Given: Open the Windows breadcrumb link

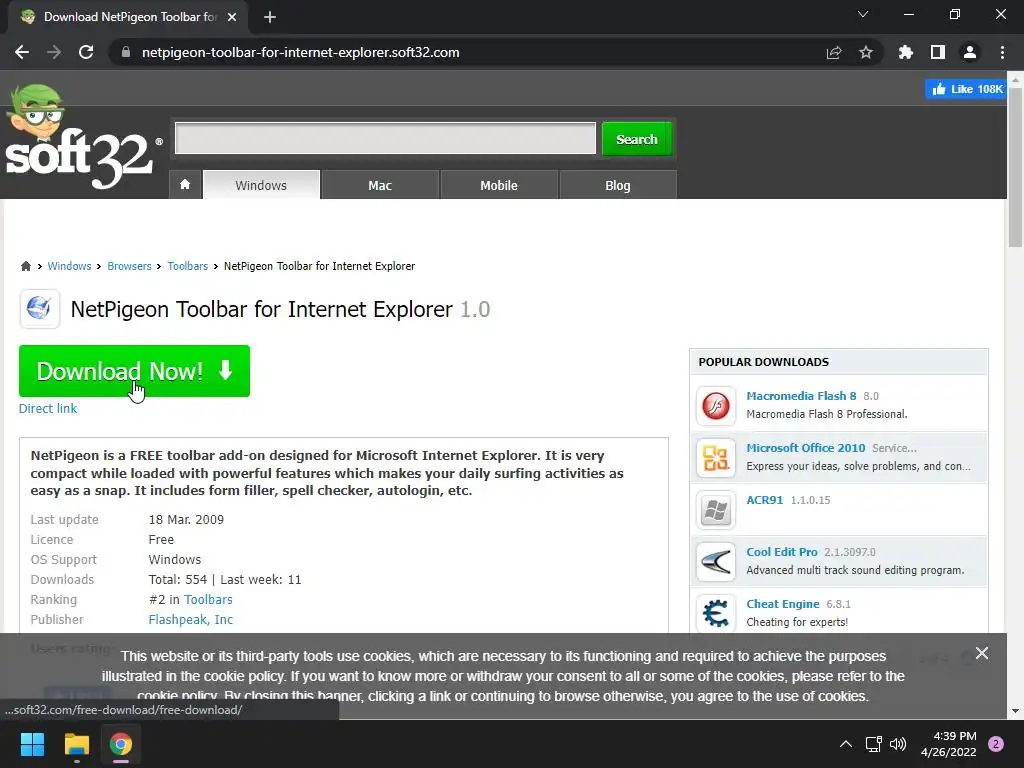Looking at the screenshot, I should (69, 266).
